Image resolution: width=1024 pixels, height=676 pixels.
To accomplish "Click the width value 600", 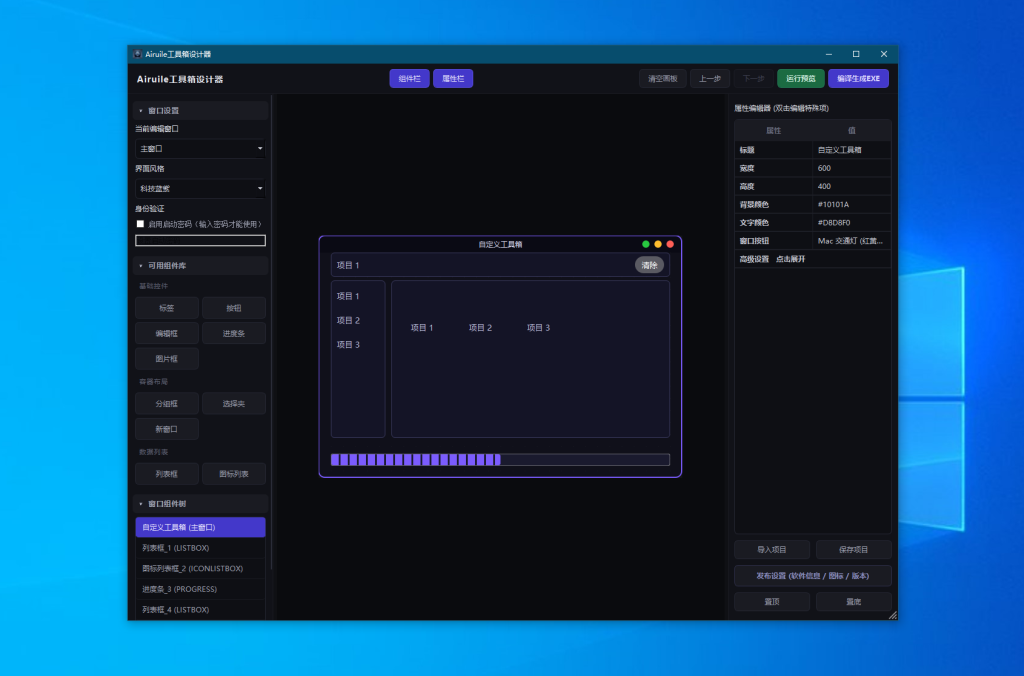I will tap(852, 168).
